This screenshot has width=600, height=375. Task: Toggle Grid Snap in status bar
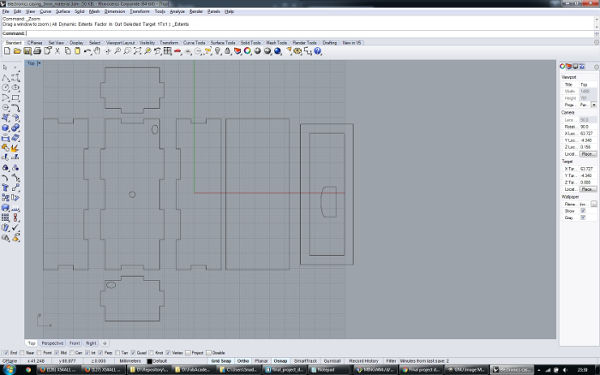221,361
